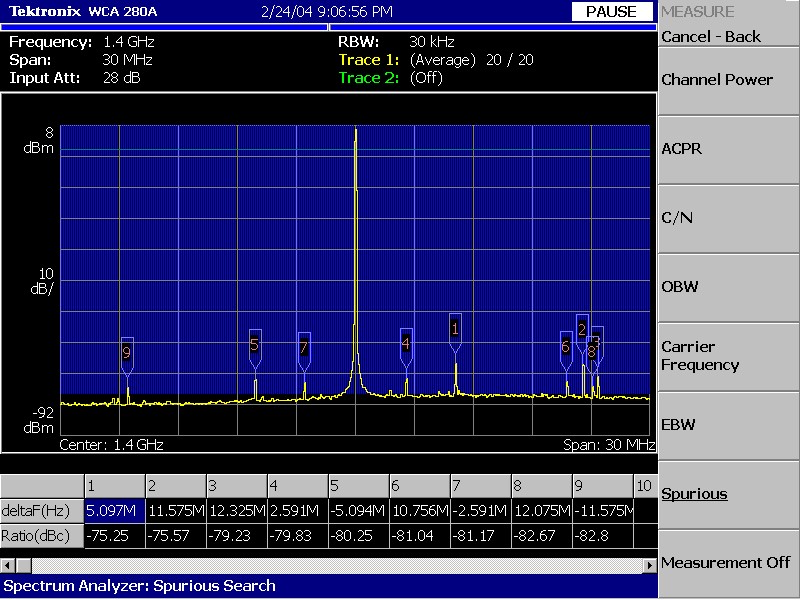Select marker 7 flag on the graph
This screenshot has width=800, height=600.
tap(304, 348)
